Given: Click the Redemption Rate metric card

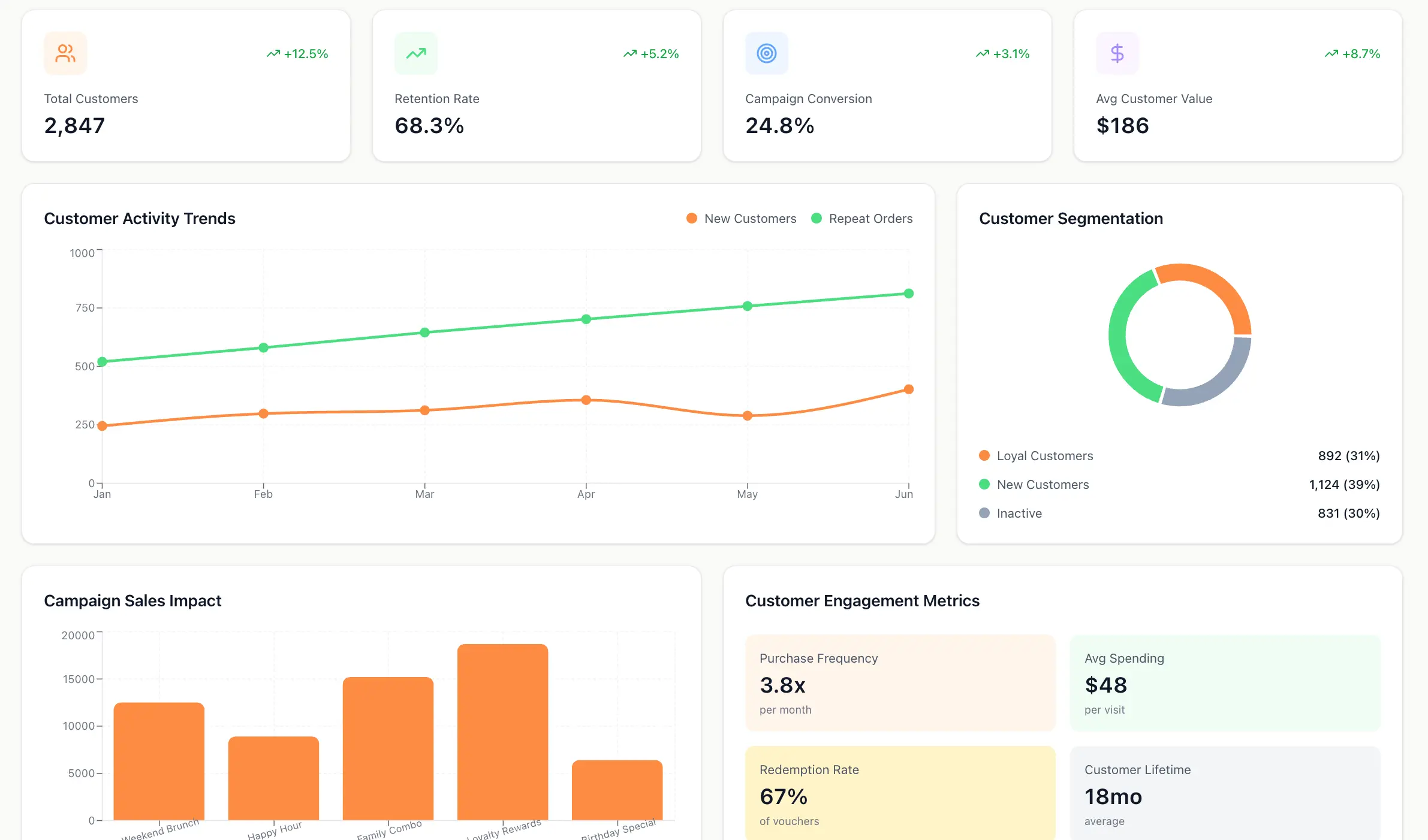Looking at the screenshot, I should (899, 794).
